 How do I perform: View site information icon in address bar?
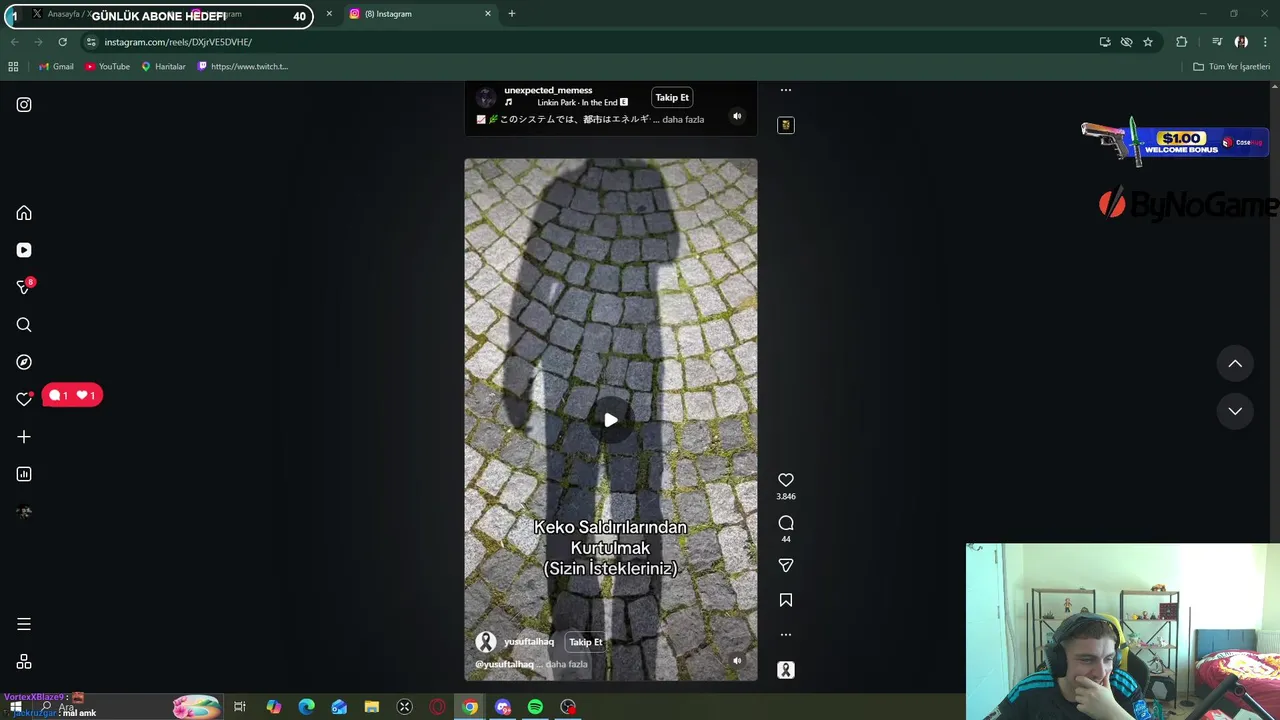tap(91, 42)
